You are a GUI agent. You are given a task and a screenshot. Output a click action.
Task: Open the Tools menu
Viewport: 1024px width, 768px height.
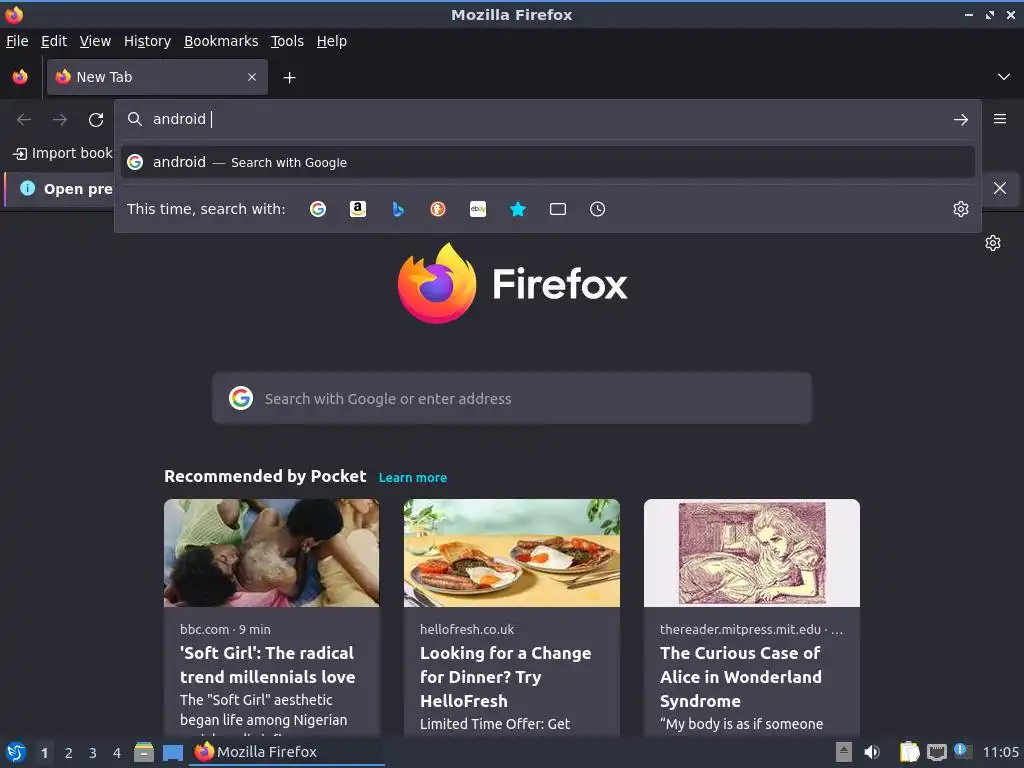pyautogui.click(x=287, y=41)
